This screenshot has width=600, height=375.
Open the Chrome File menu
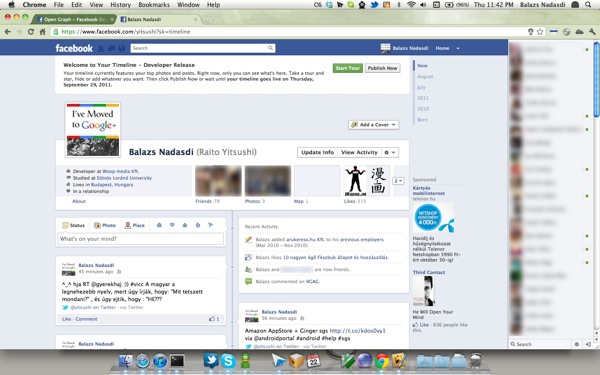point(59,5)
